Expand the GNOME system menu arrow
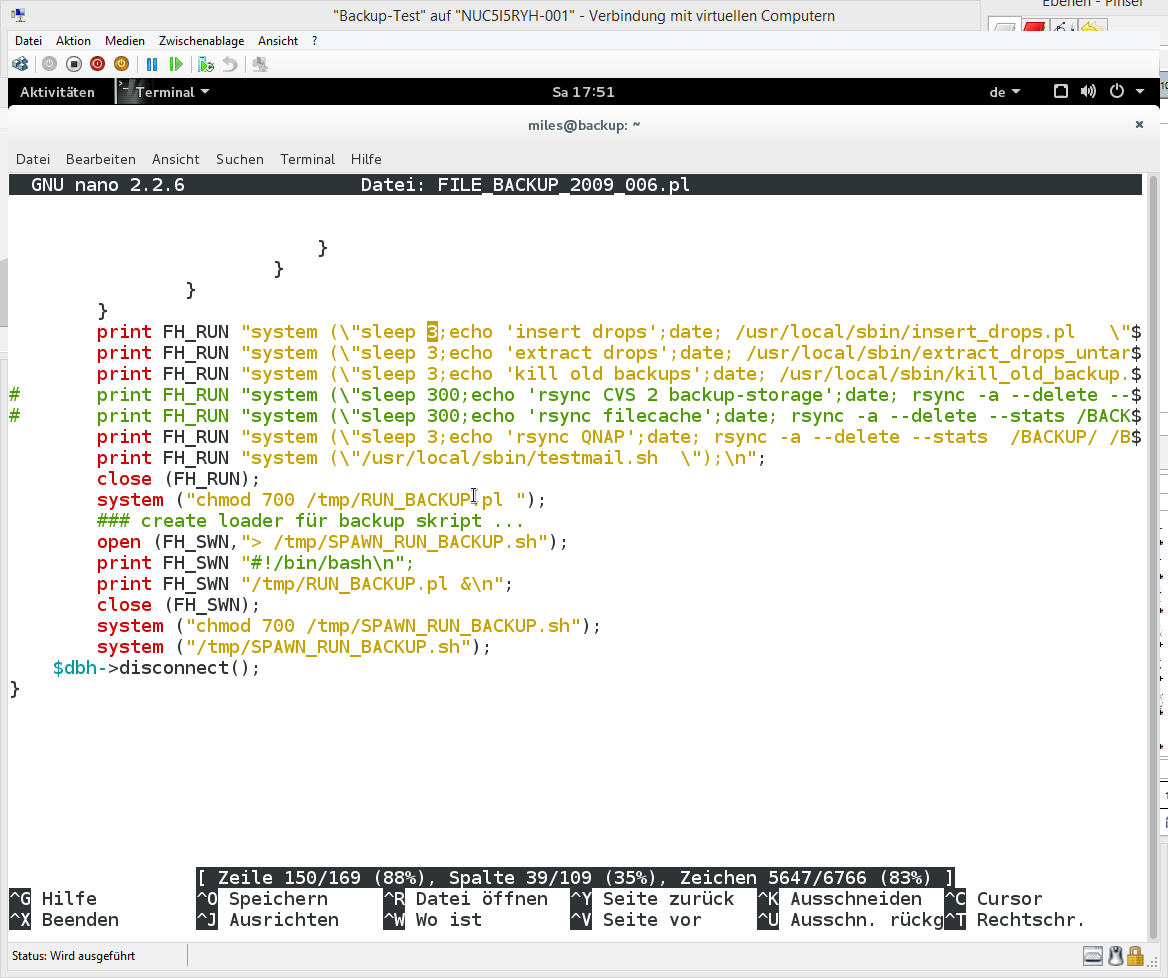 click(1140, 92)
